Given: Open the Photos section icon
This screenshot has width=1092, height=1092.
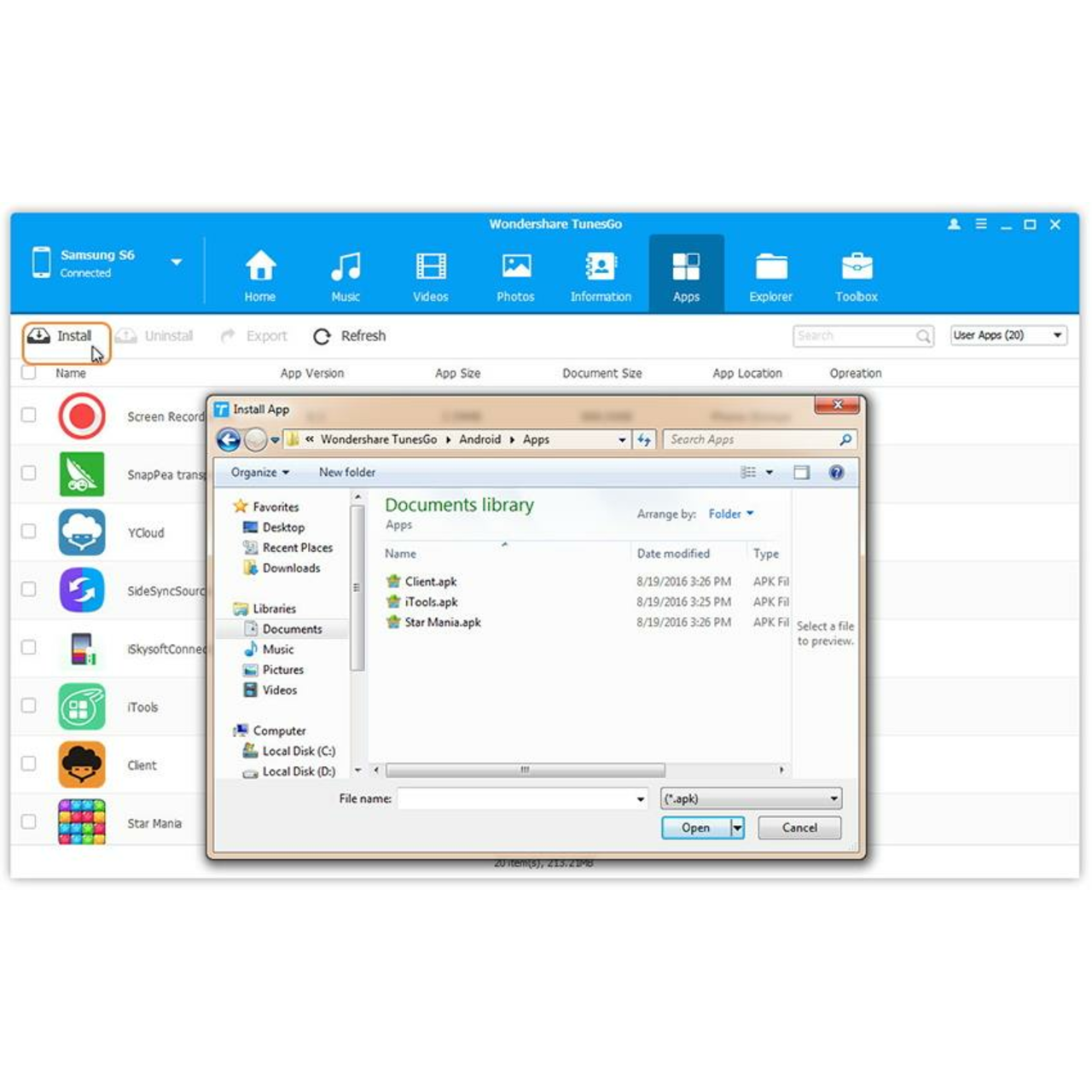Looking at the screenshot, I should (x=515, y=267).
